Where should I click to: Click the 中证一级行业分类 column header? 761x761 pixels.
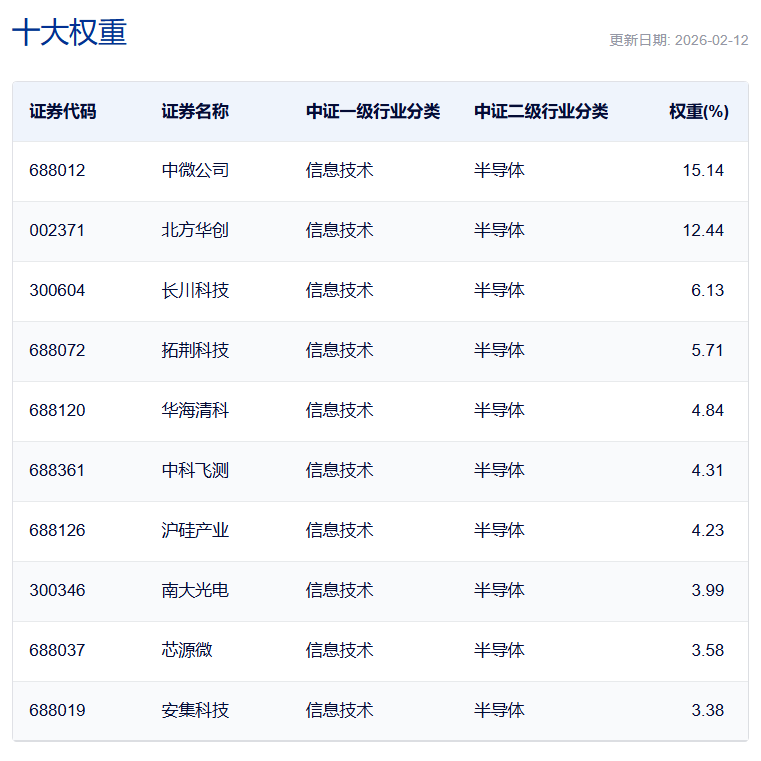(373, 112)
